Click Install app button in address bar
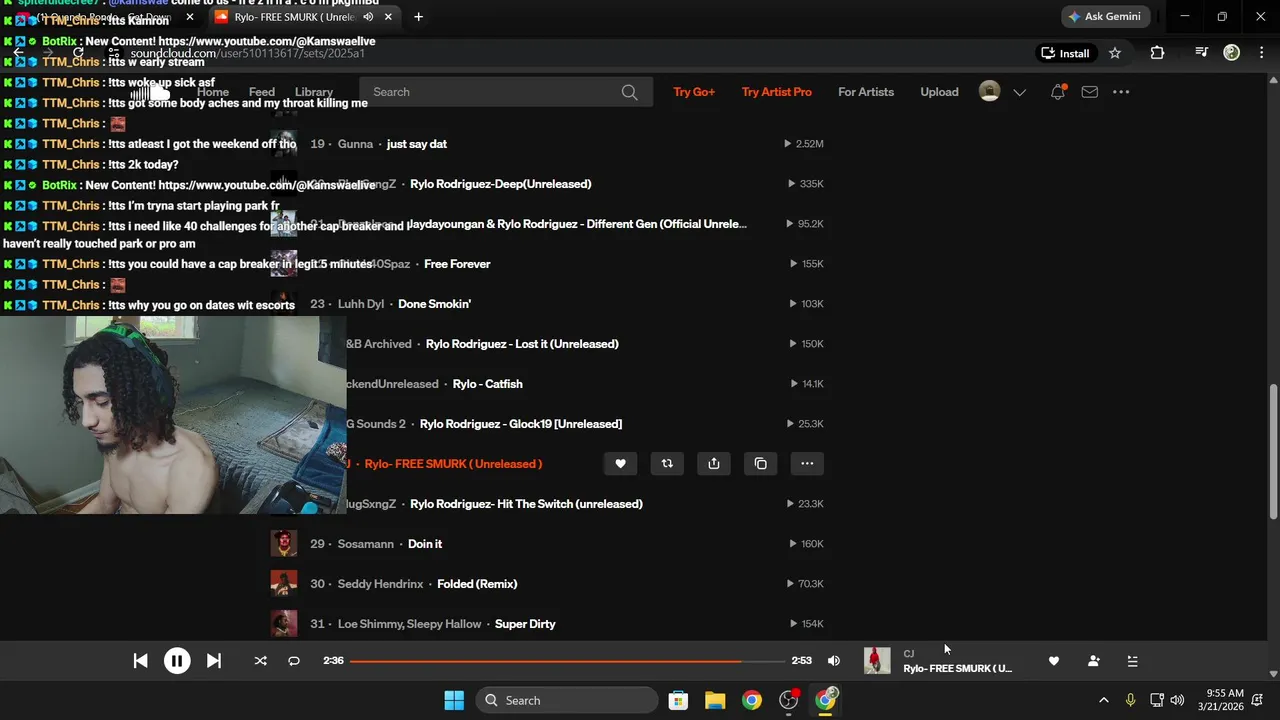This screenshot has width=1280, height=720. pos(1065,53)
